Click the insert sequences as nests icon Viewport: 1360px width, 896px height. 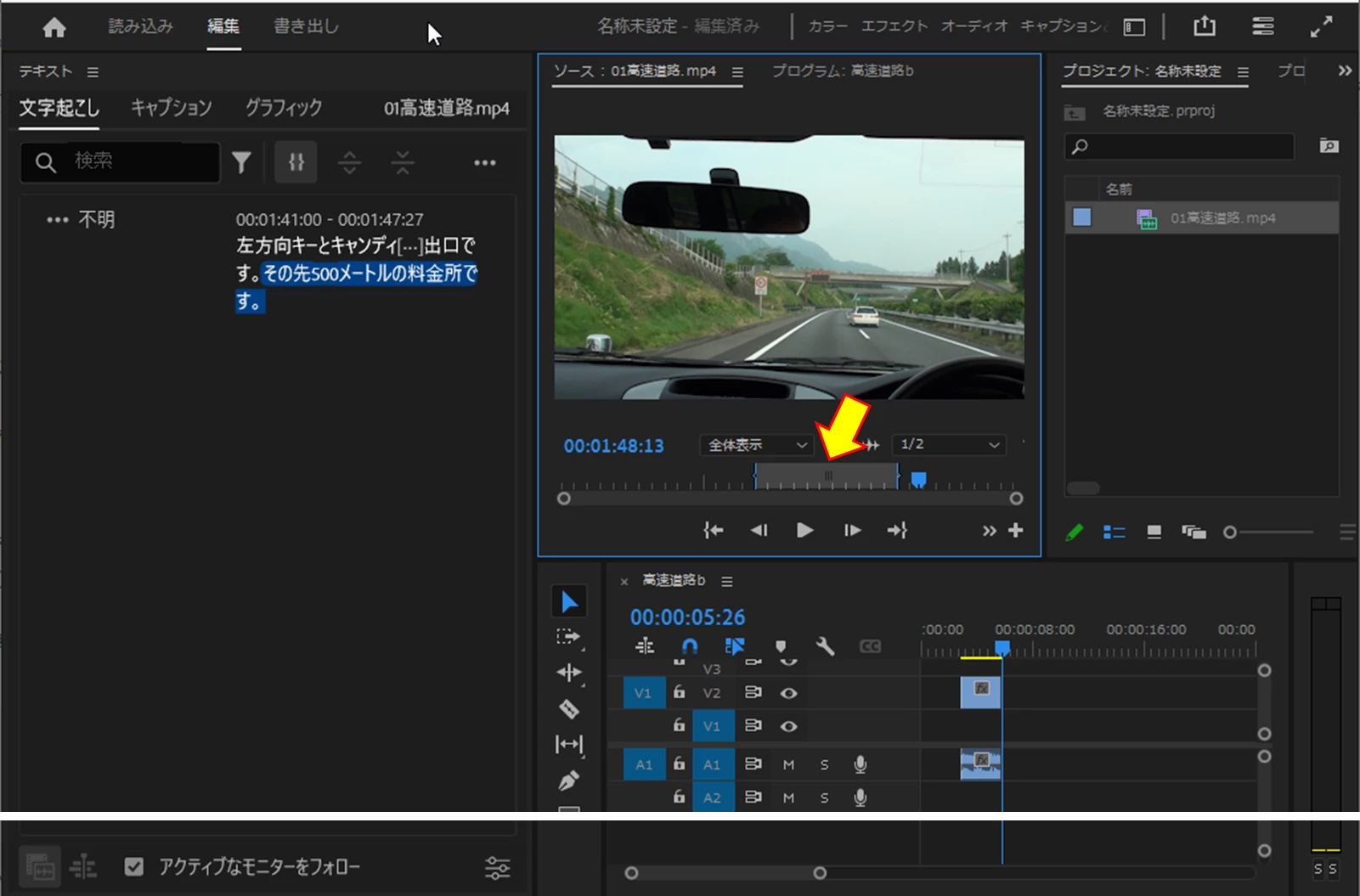645,646
